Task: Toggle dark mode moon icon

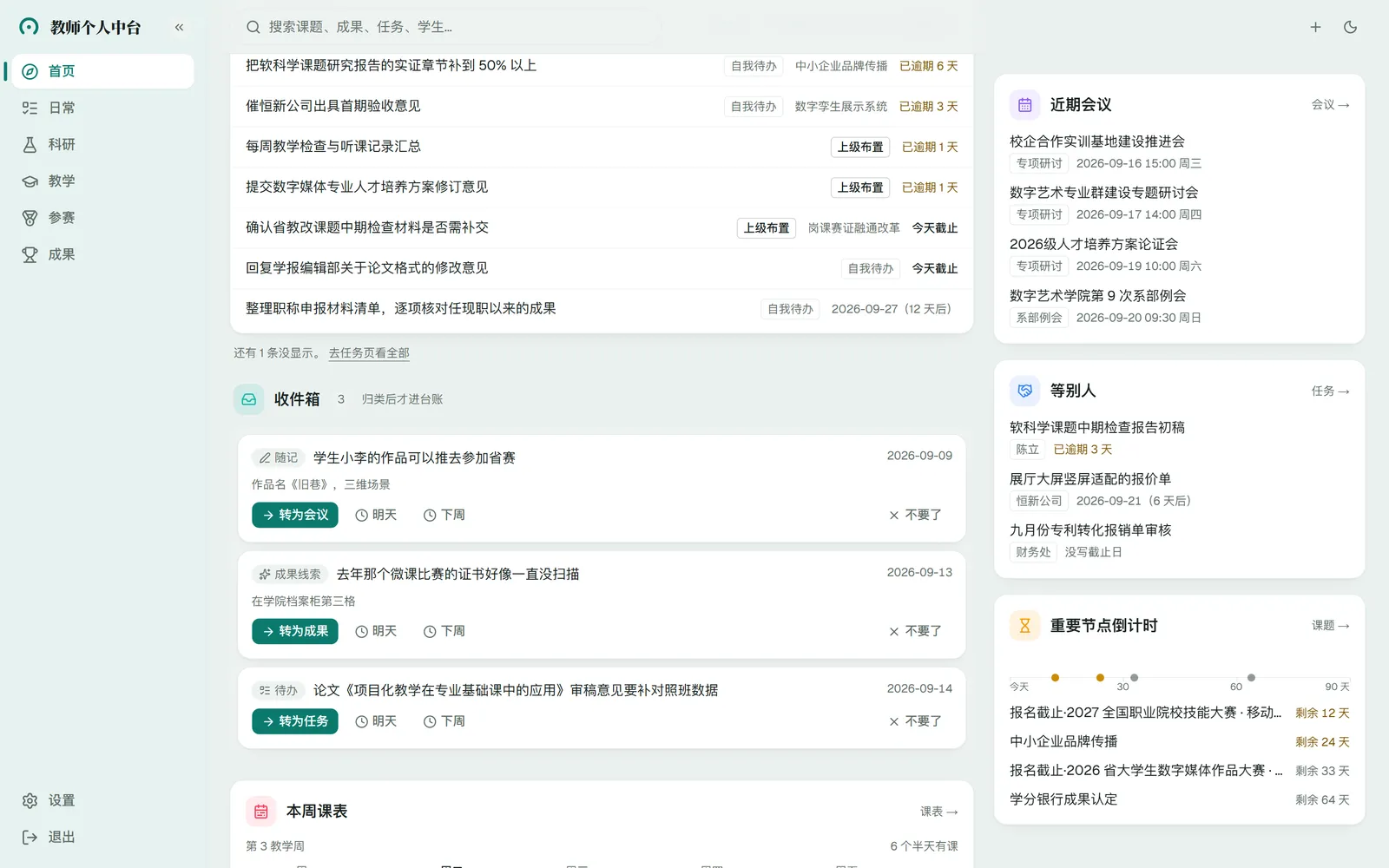Action: pyautogui.click(x=1350, y=27)
